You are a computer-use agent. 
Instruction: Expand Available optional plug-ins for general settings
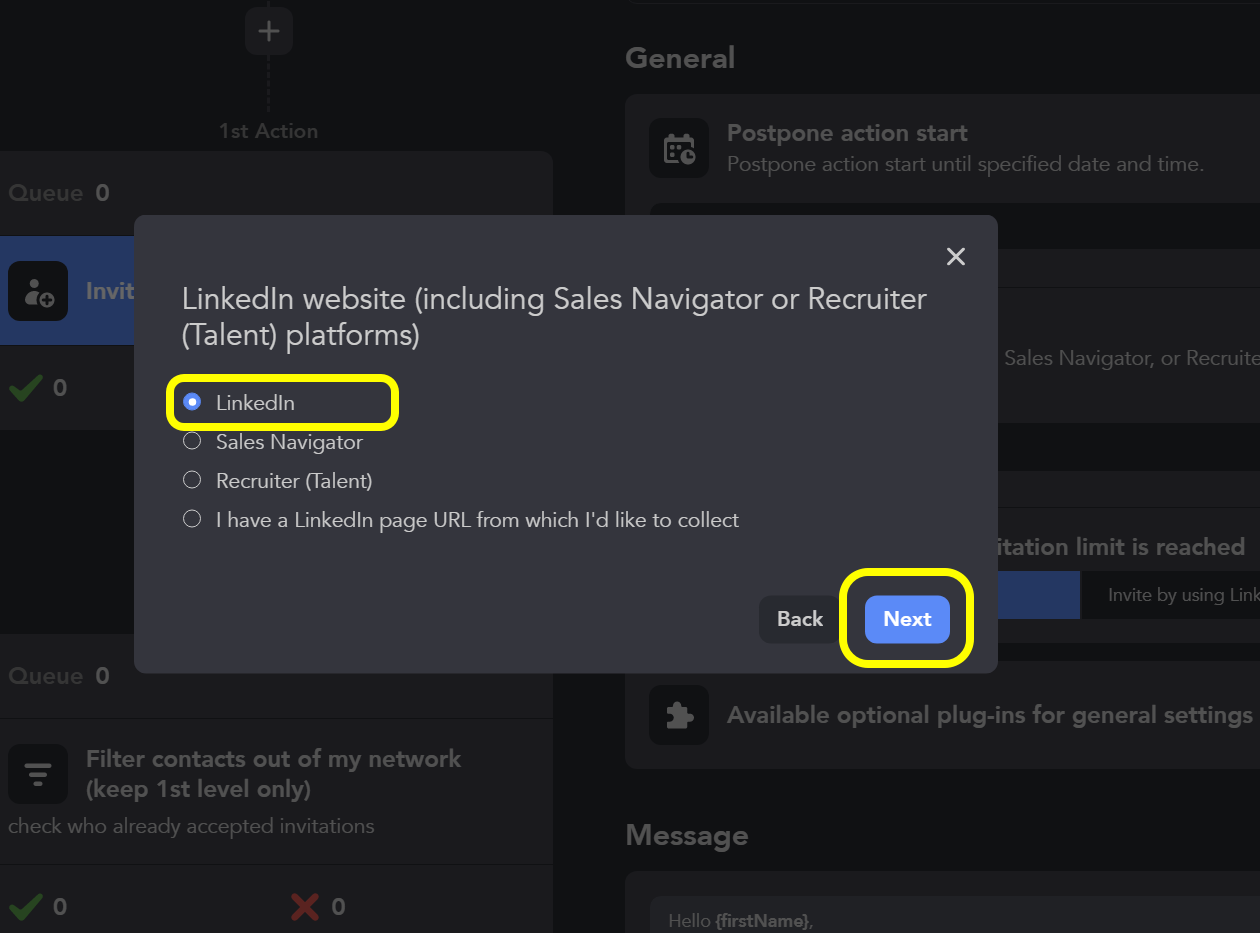pos(988,715)
